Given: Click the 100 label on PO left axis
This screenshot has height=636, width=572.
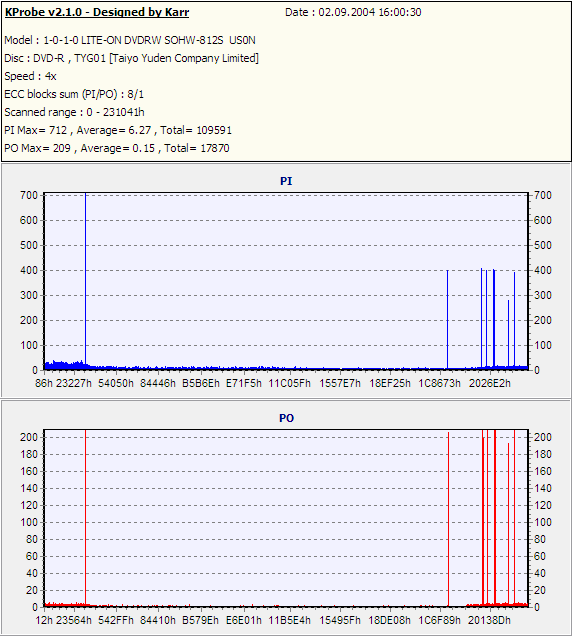Looking at the screenshot, I should [29, 522].
